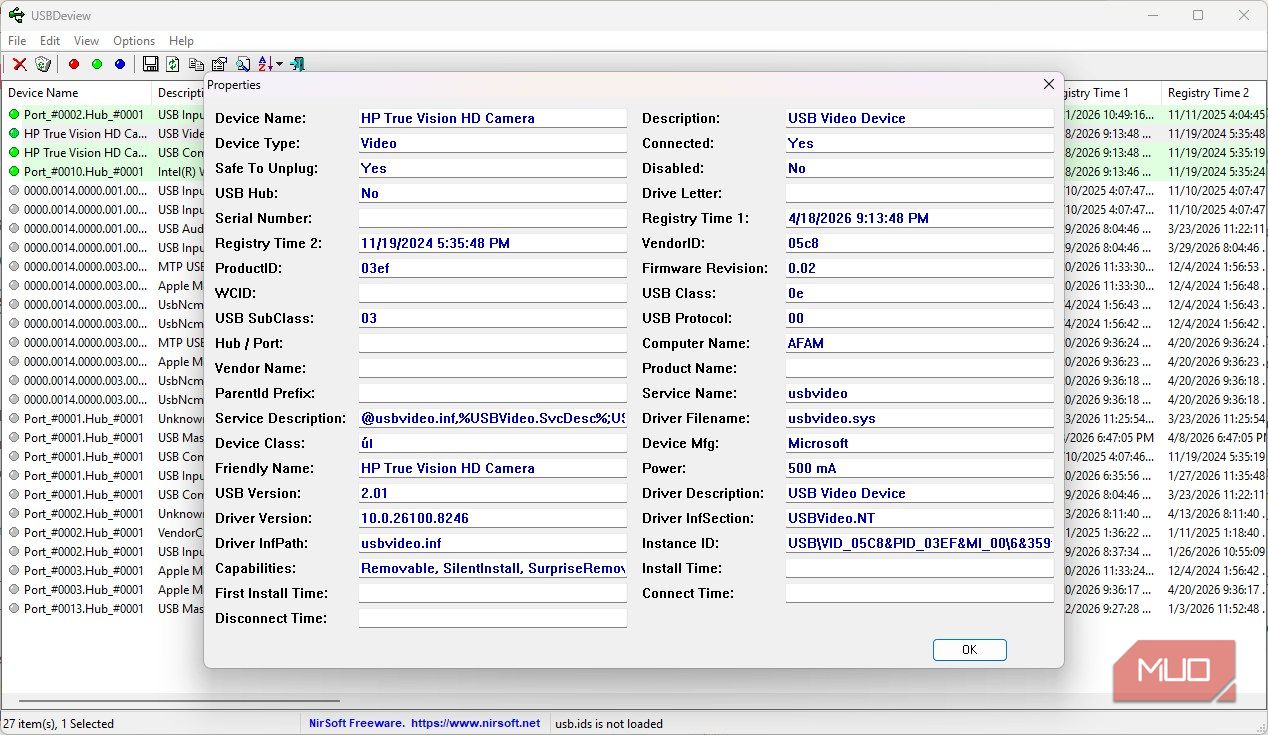The height and width of the screenshot is (735, 1268).
Task: Click OK in the Properties dialog
Action: point(969,650)
